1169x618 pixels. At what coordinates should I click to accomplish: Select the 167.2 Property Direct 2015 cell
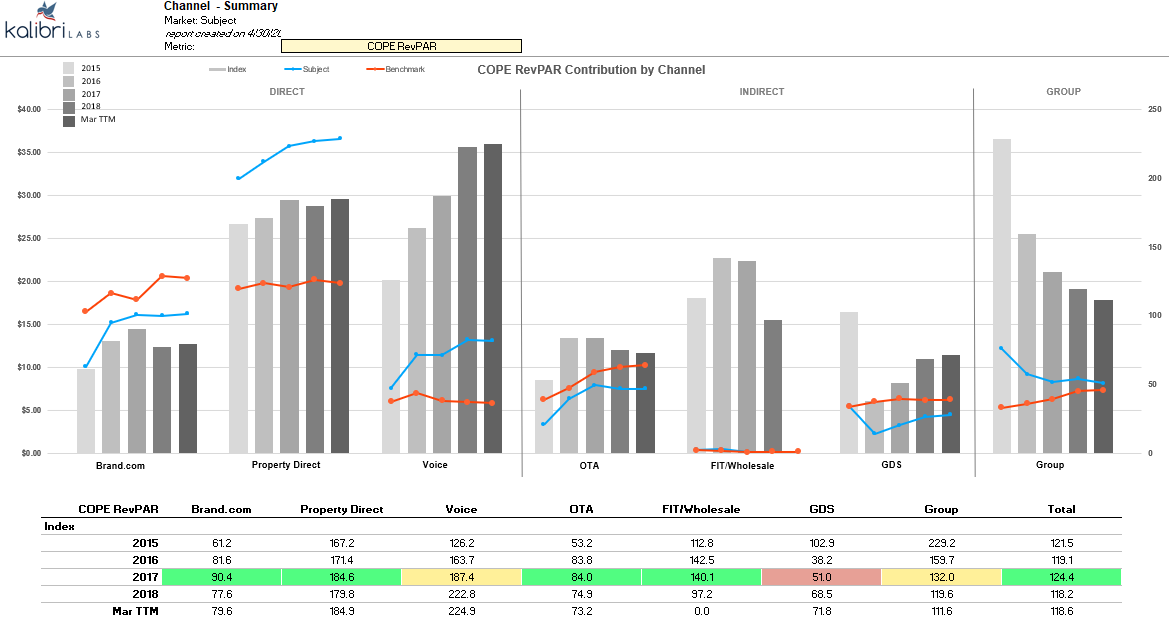pos(341,543)
